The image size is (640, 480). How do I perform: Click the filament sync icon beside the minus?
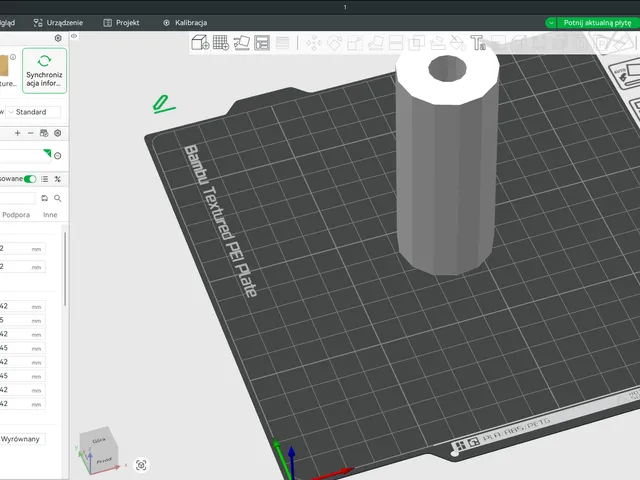click(x=44, y=133)
